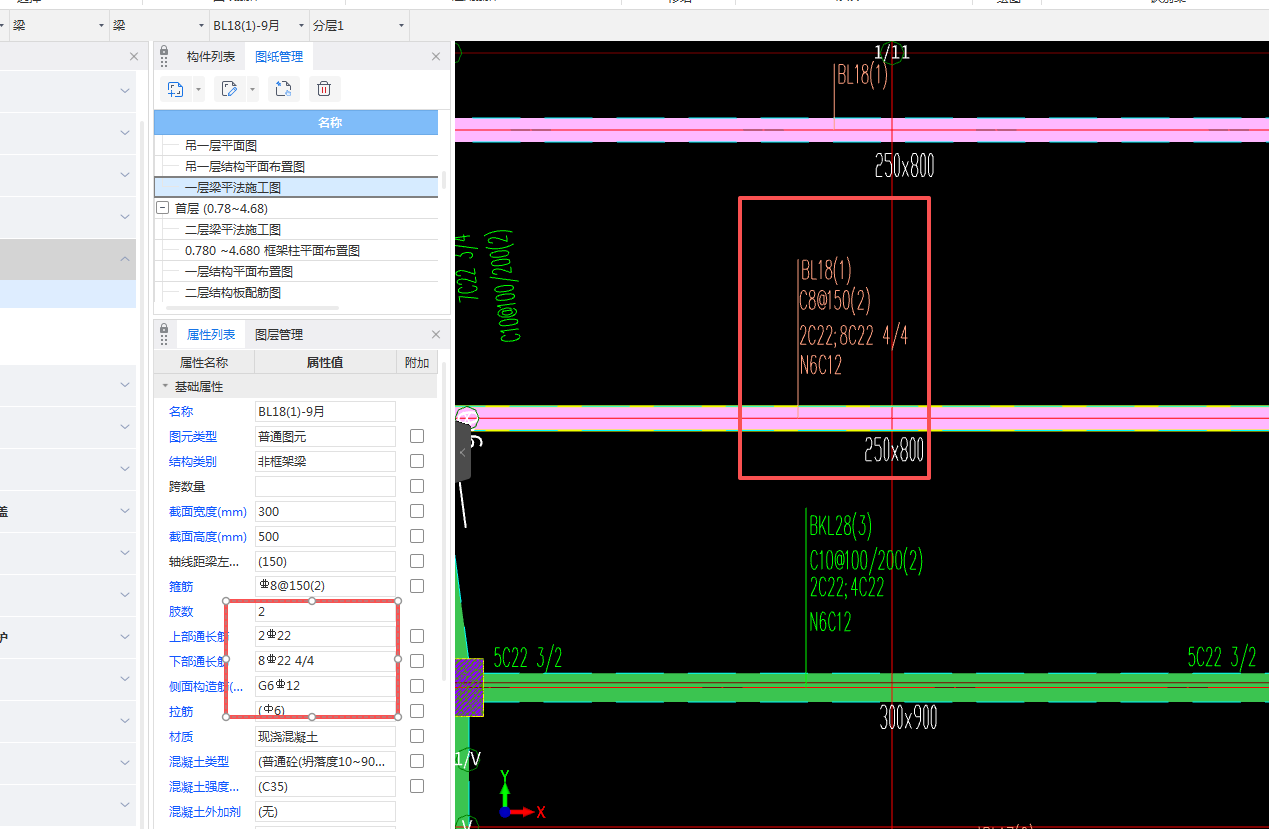This screenshot has width=1269, height=829.
Task: Click the 拉筋 property link
Action: click(x=181, y=711)
